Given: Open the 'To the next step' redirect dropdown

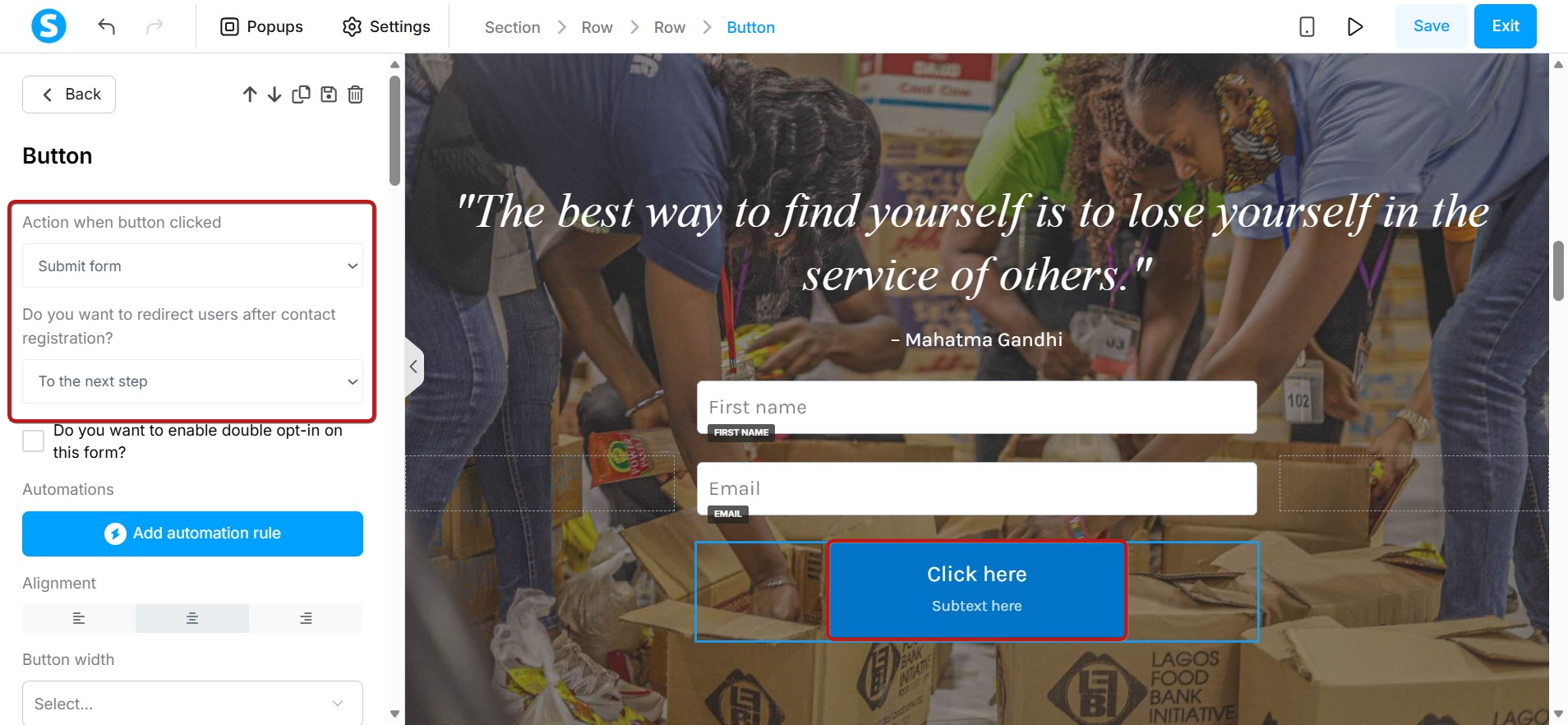Looking at the screenshot, I should [192, 381].
